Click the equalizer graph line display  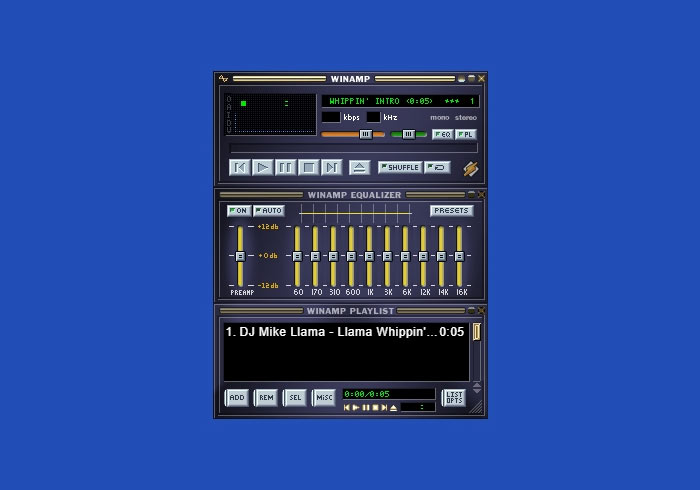click(x=355, y=213)
